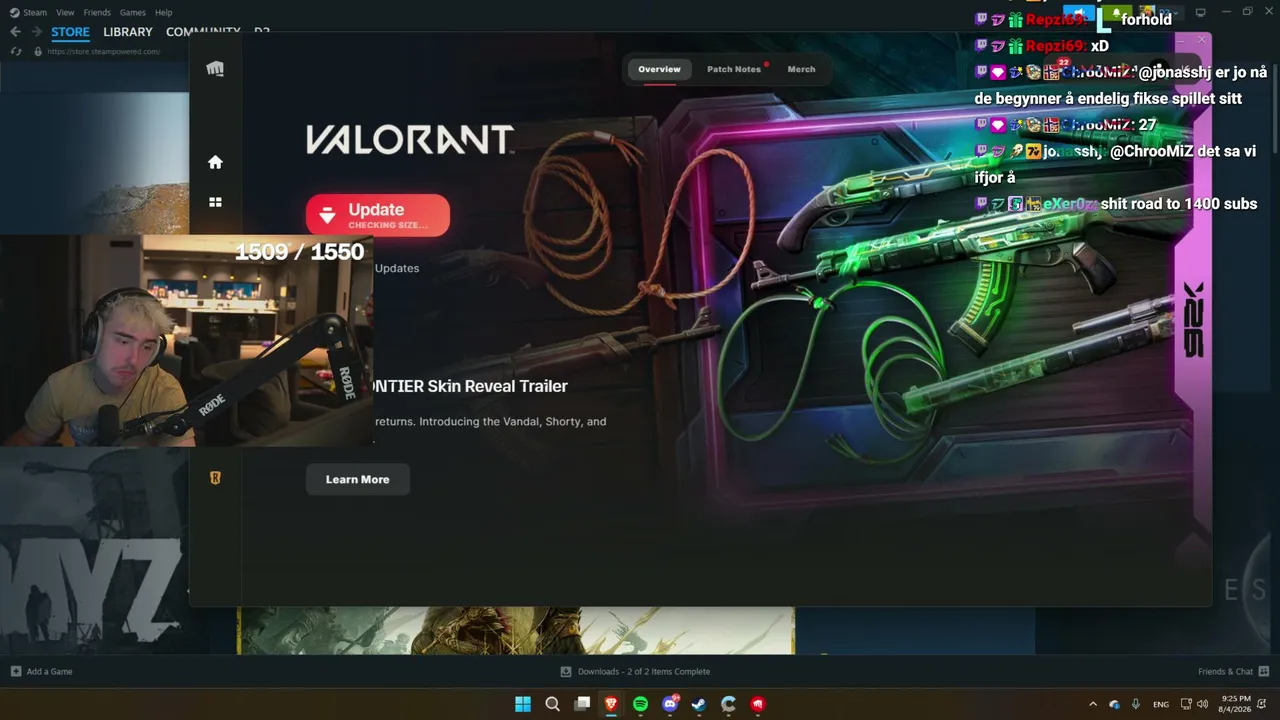Open Task View on the taskbar

pyautogui.click(x=582, y=704)
